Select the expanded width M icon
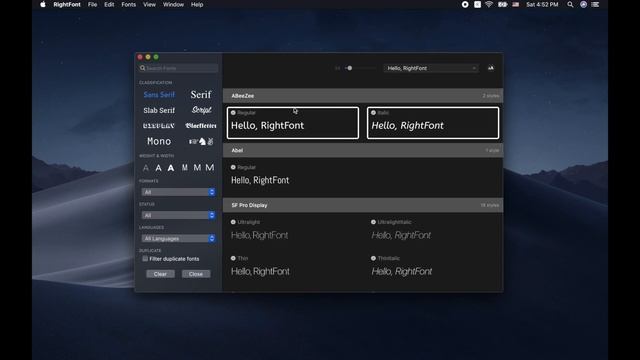 (210, 168)
